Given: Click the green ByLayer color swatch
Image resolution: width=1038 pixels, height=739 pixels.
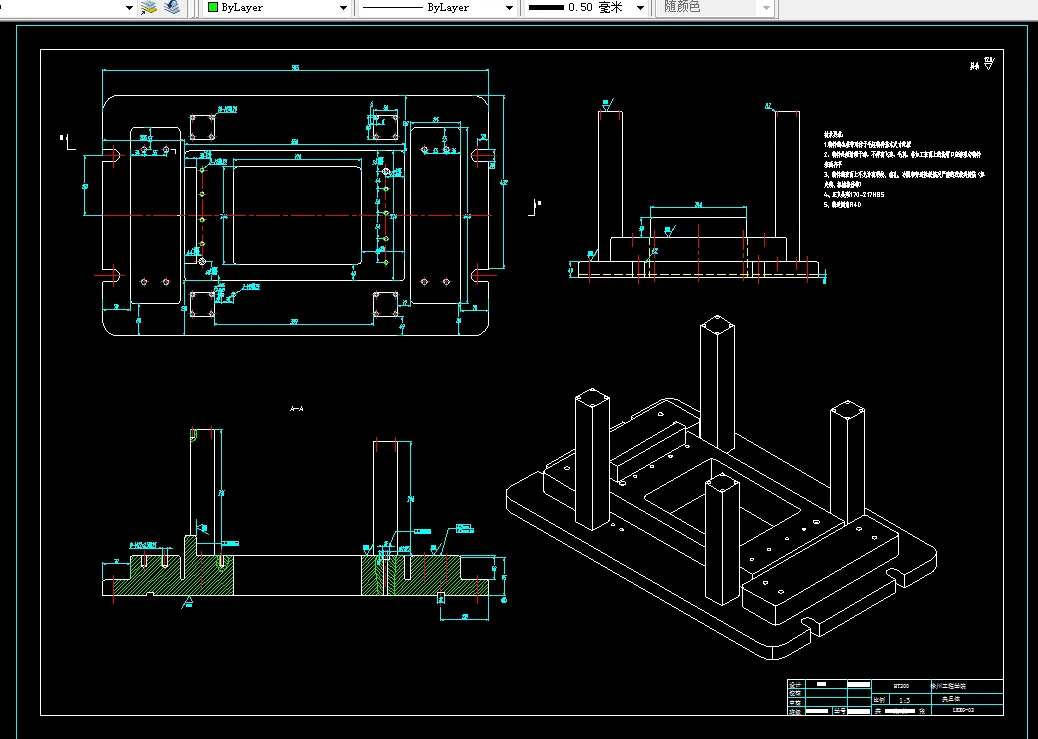Looking at the screenshot, I should click(x=213, y=8).
